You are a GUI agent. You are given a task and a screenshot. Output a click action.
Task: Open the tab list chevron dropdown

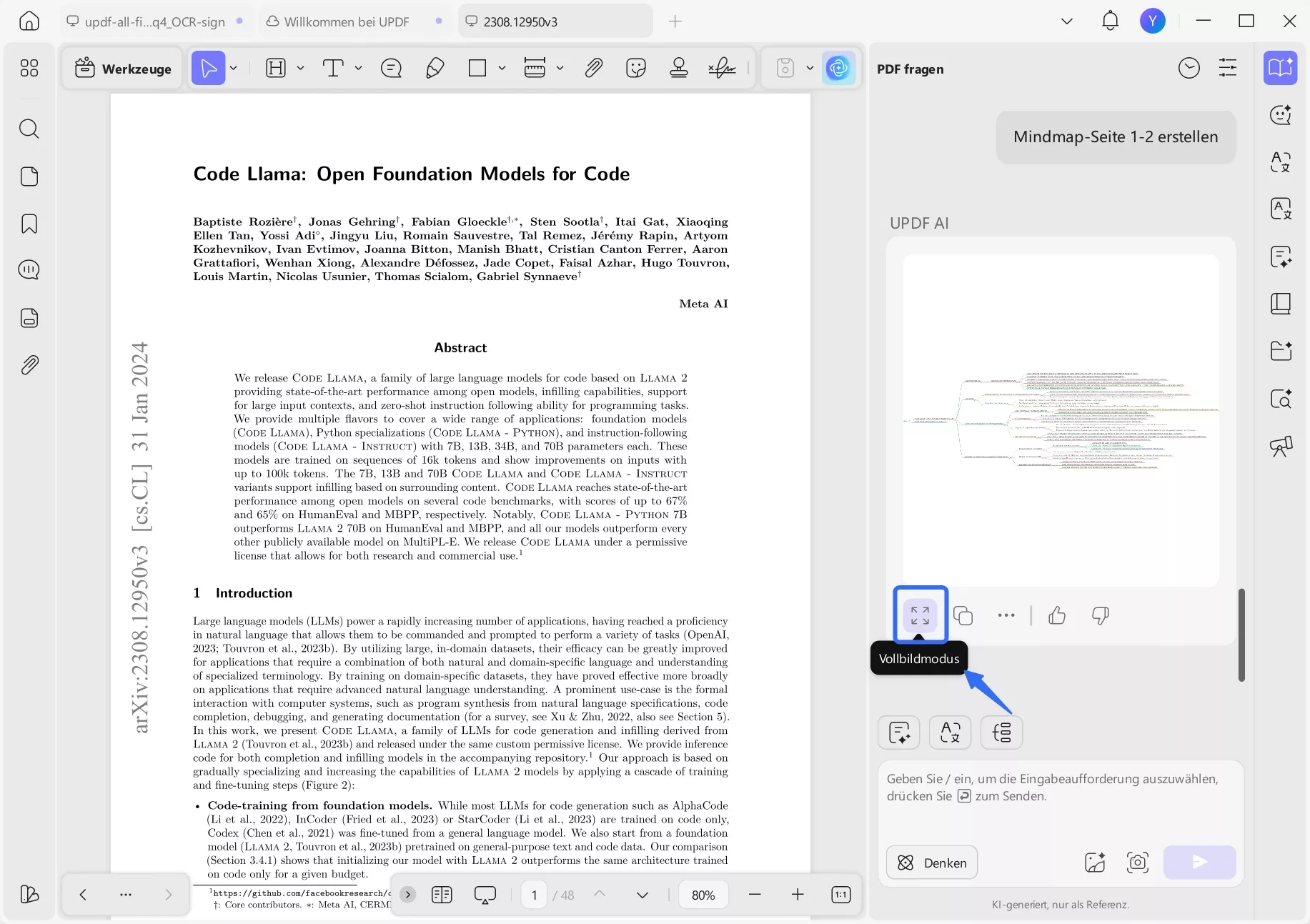(x=1067, y=21)
